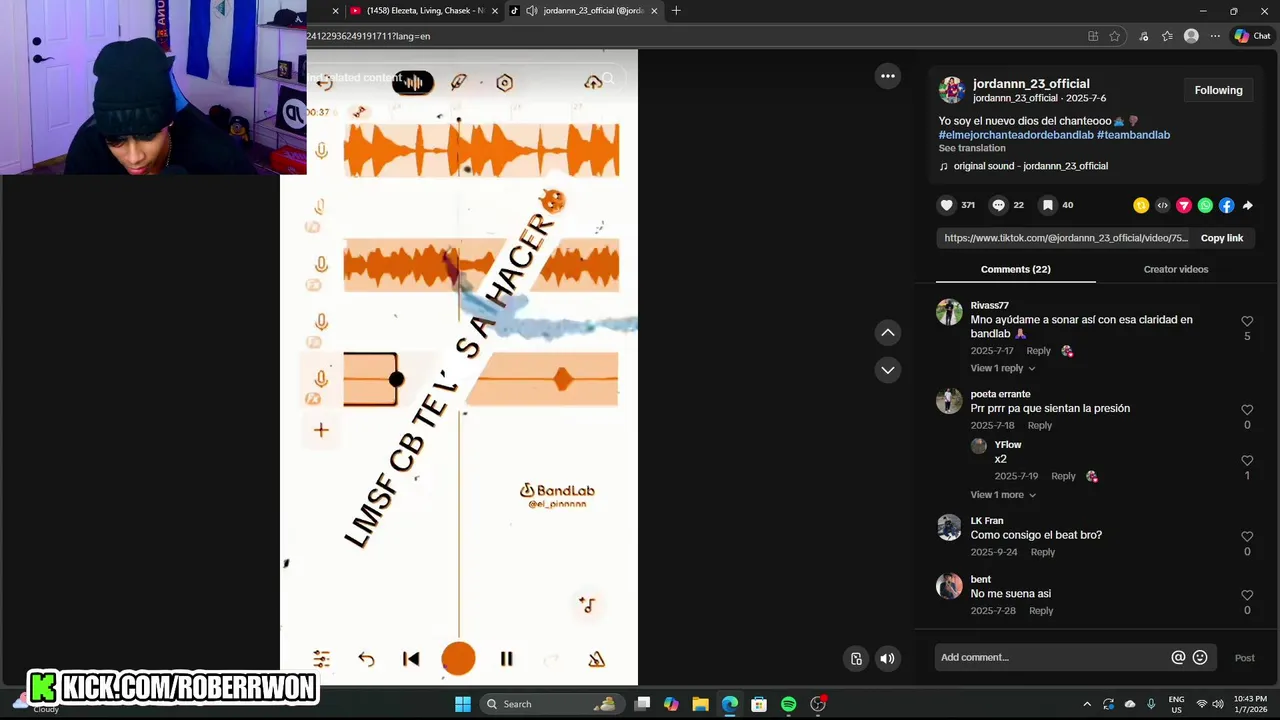Click the browser address bar URL
Image resolution: width=1280 pixels, height=720 pixels.
click(x=368, y=36)
